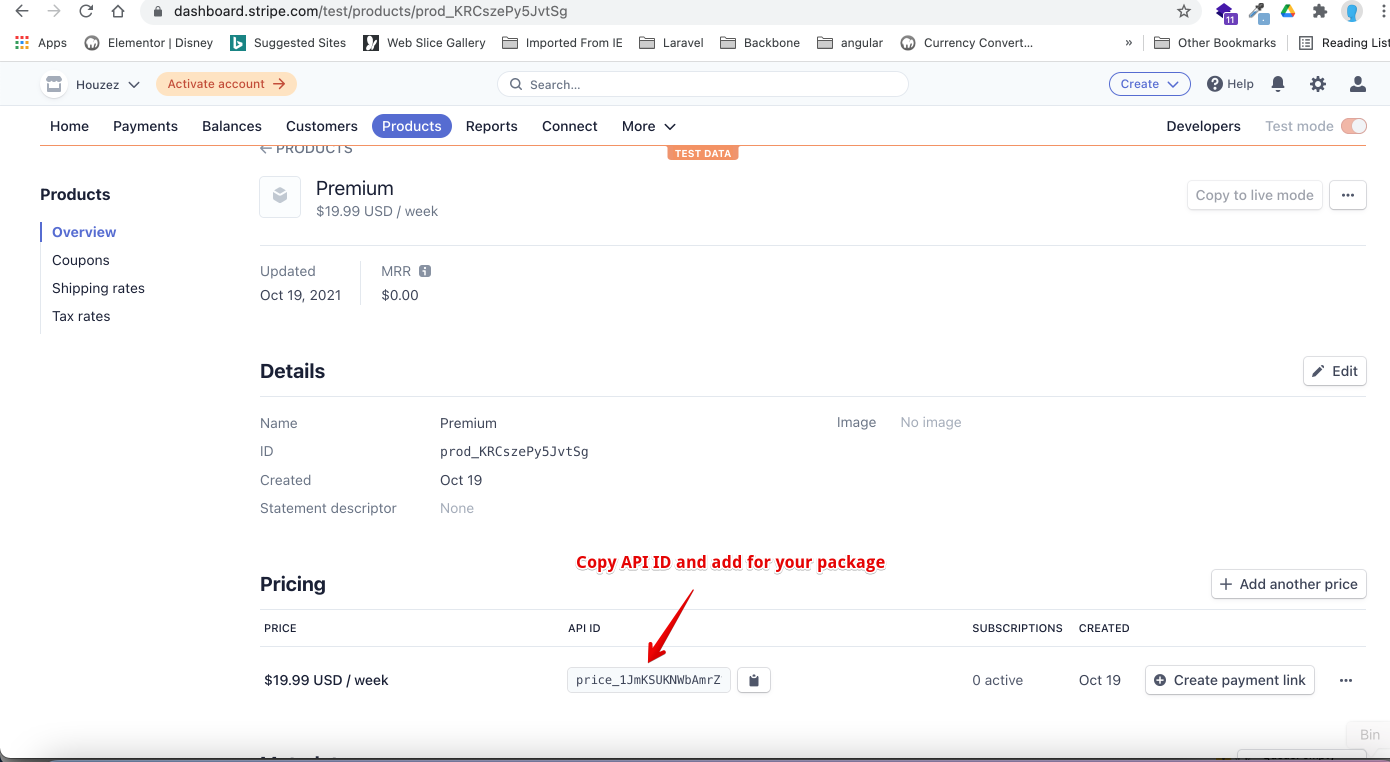Open the browser extensions puzzle icon
1390x762 pixels.
click(x=1320, y=12)
